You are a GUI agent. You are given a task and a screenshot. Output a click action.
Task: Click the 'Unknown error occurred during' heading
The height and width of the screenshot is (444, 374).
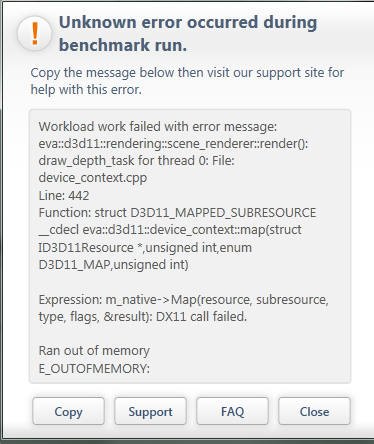(x=188, y=23)
